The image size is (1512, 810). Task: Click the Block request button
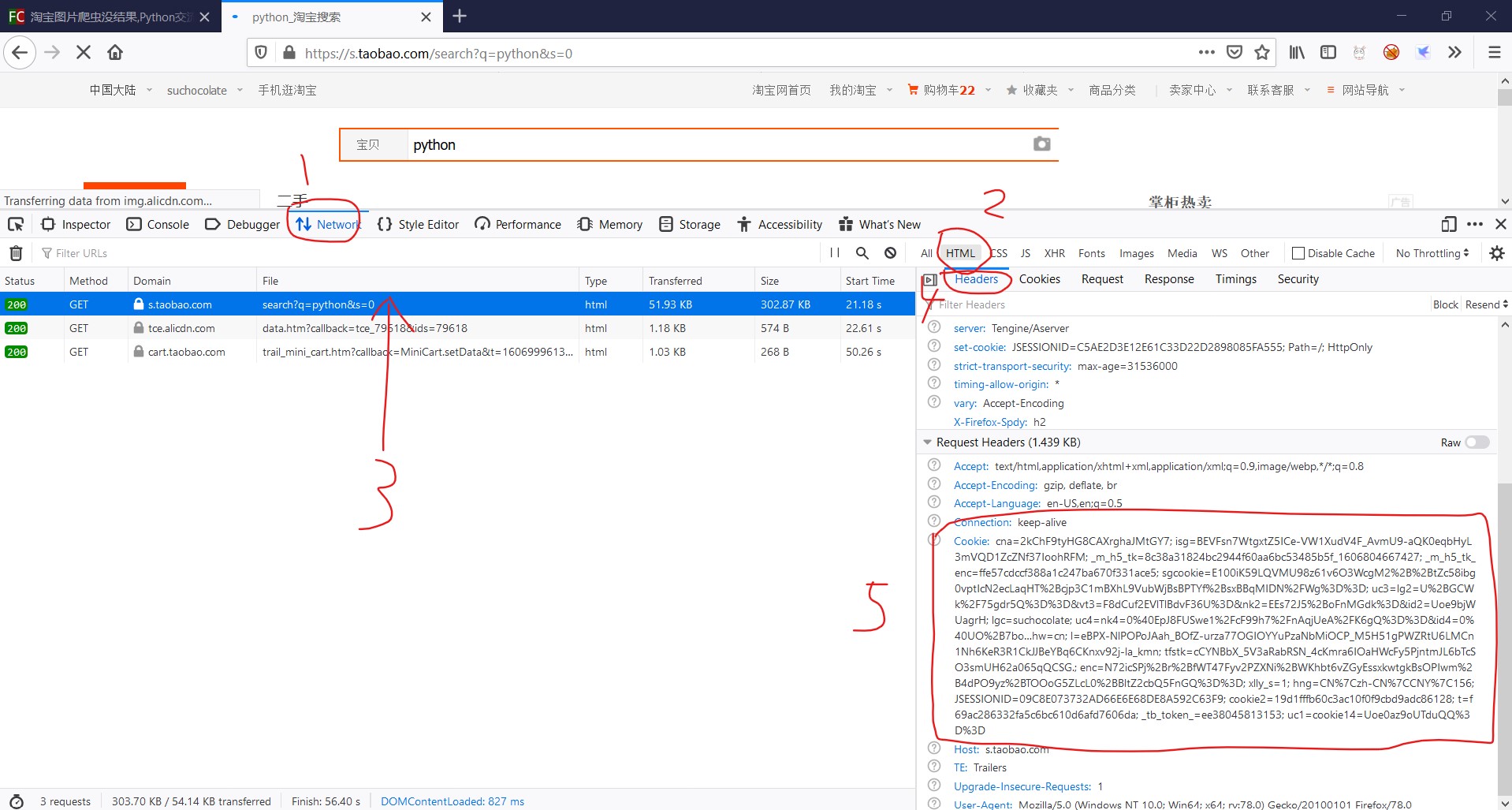click(1445, 304)
